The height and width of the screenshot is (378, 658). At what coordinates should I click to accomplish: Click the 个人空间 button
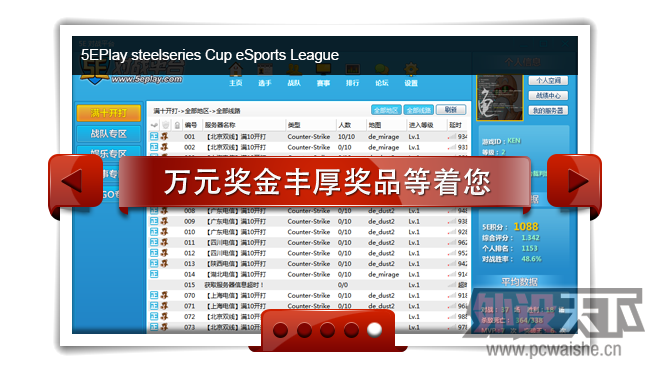[x=548, y=81]
